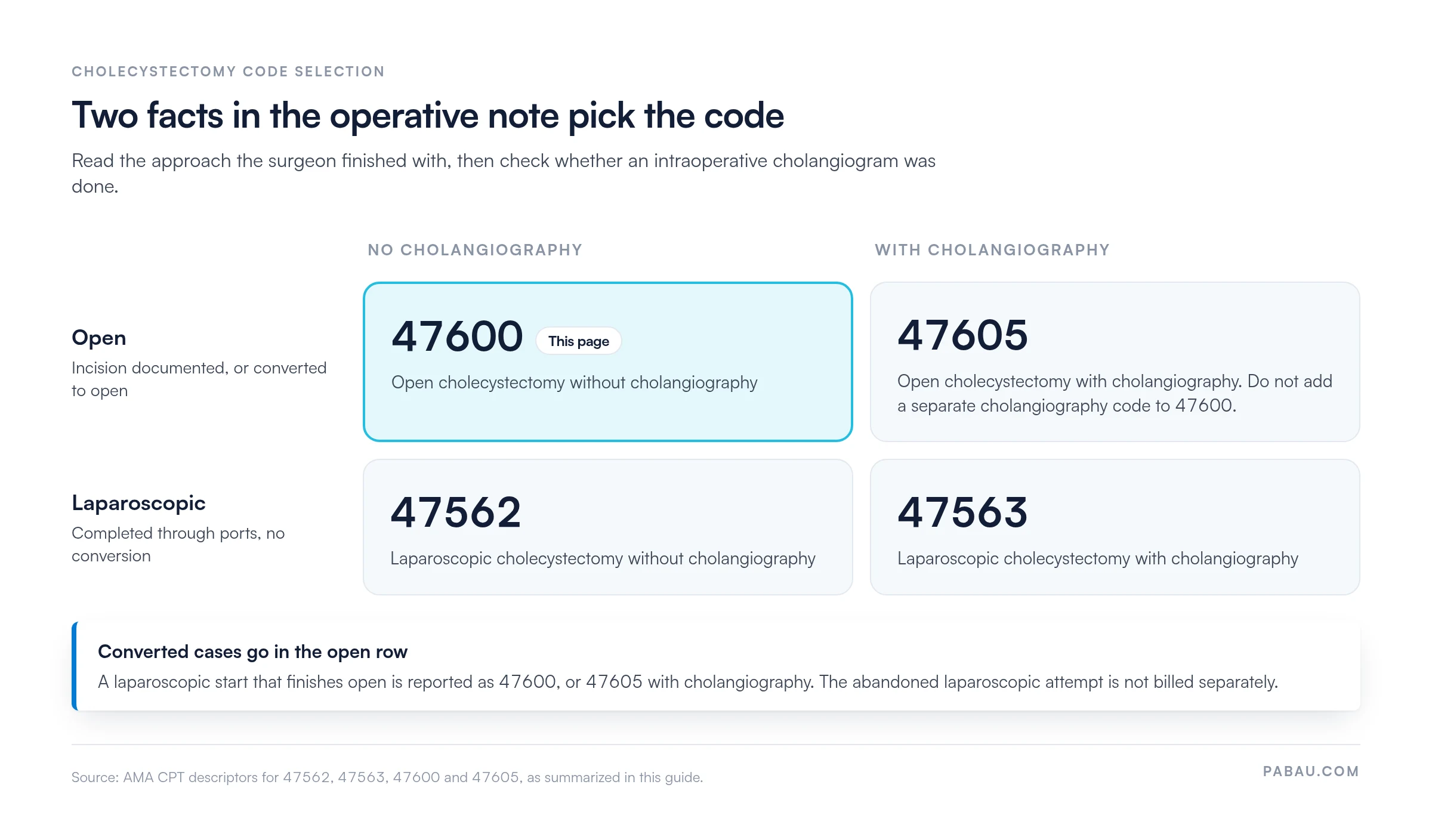1432x840 pixels.
Task: Click 'Incision documented, or converted to open' text
Action: (199, 379)
